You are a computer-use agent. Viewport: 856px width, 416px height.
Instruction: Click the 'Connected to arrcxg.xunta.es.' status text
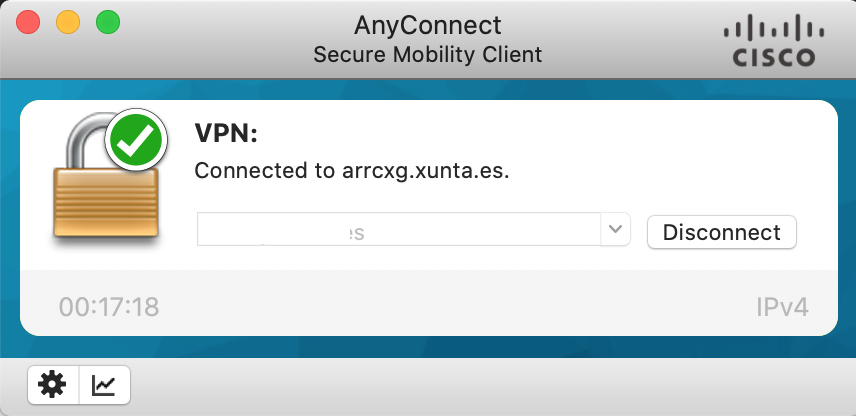(352, 171)
